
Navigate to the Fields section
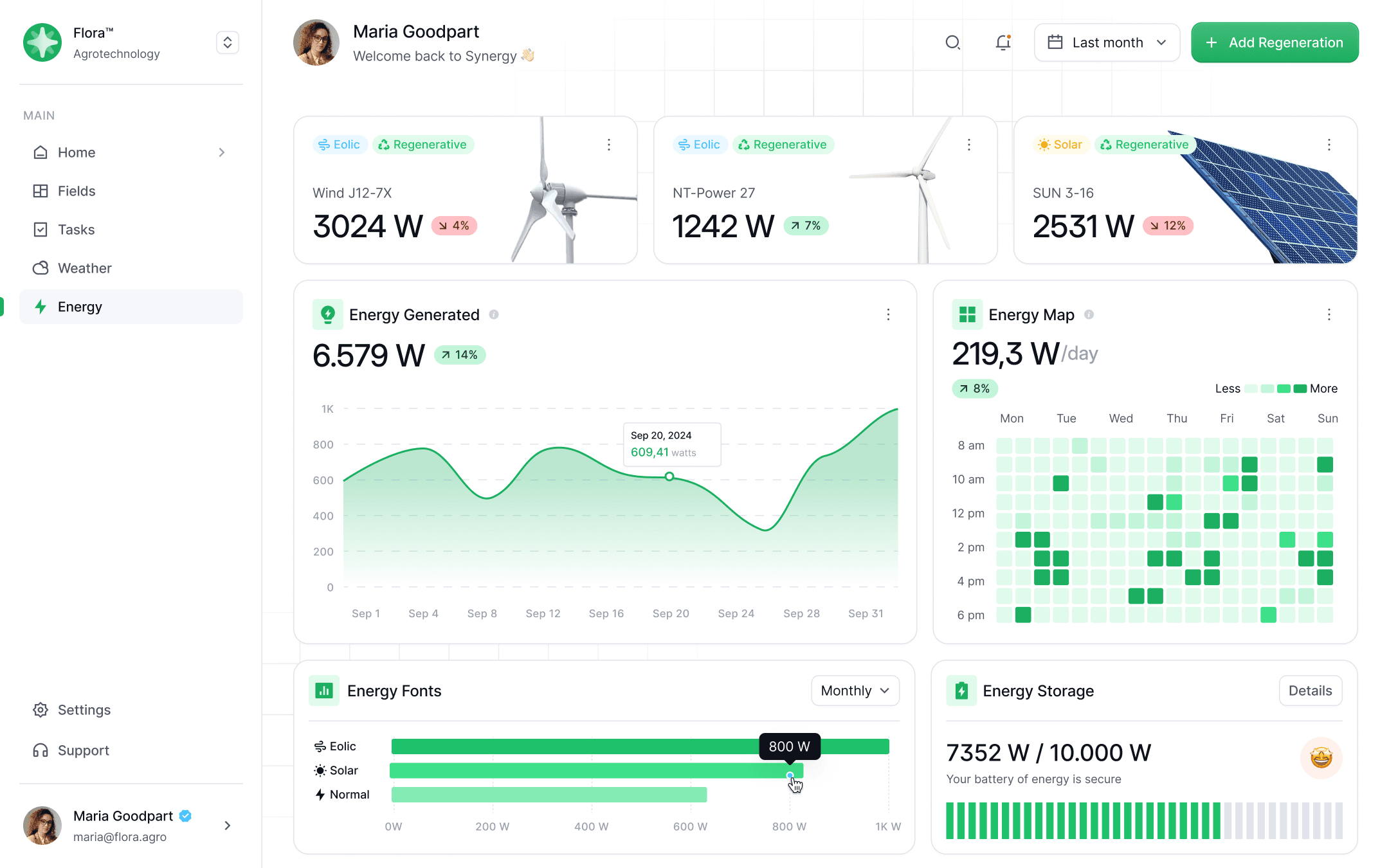pos(76,191)
